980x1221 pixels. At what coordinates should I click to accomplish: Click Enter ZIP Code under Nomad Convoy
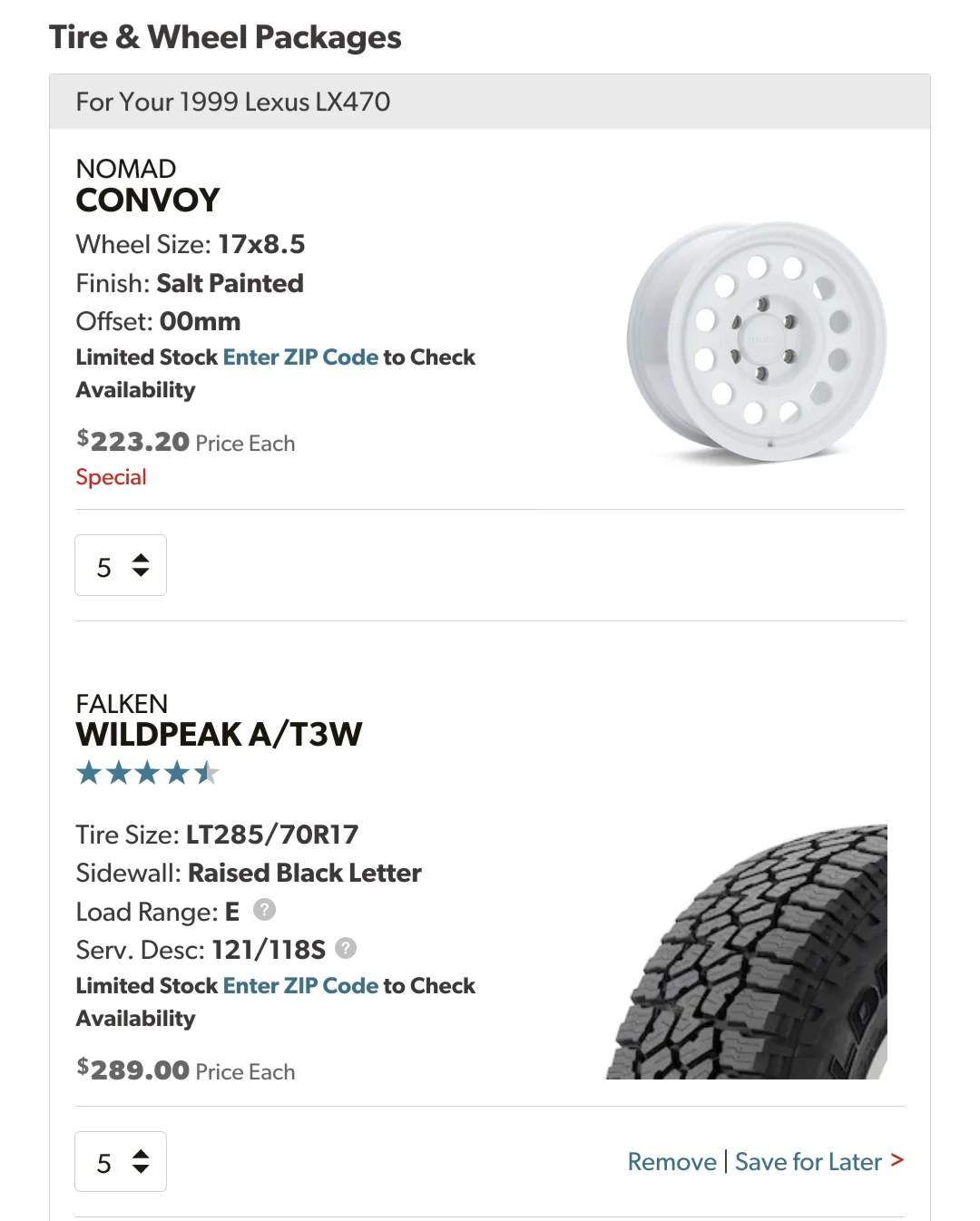[300, 357]
